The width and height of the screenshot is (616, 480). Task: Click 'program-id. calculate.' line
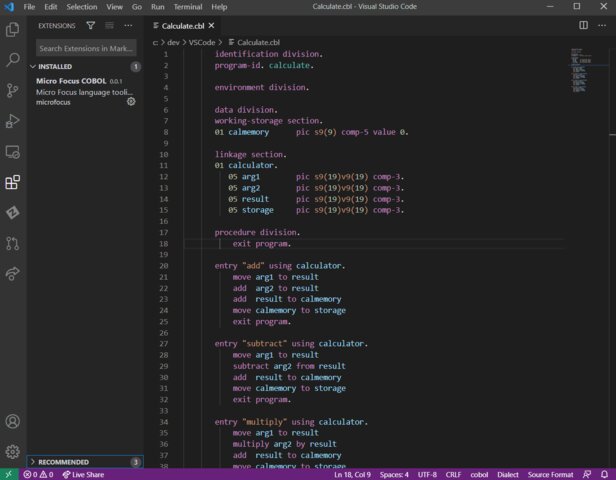click(264, 65)
